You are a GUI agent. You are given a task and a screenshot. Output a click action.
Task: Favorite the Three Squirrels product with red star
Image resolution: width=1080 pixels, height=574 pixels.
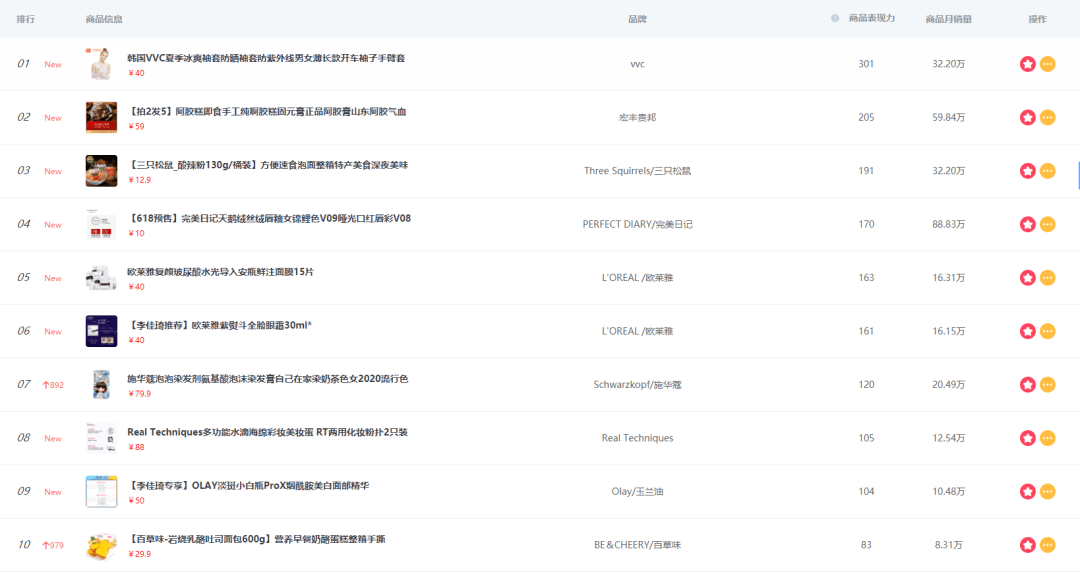coord(1027,171)
